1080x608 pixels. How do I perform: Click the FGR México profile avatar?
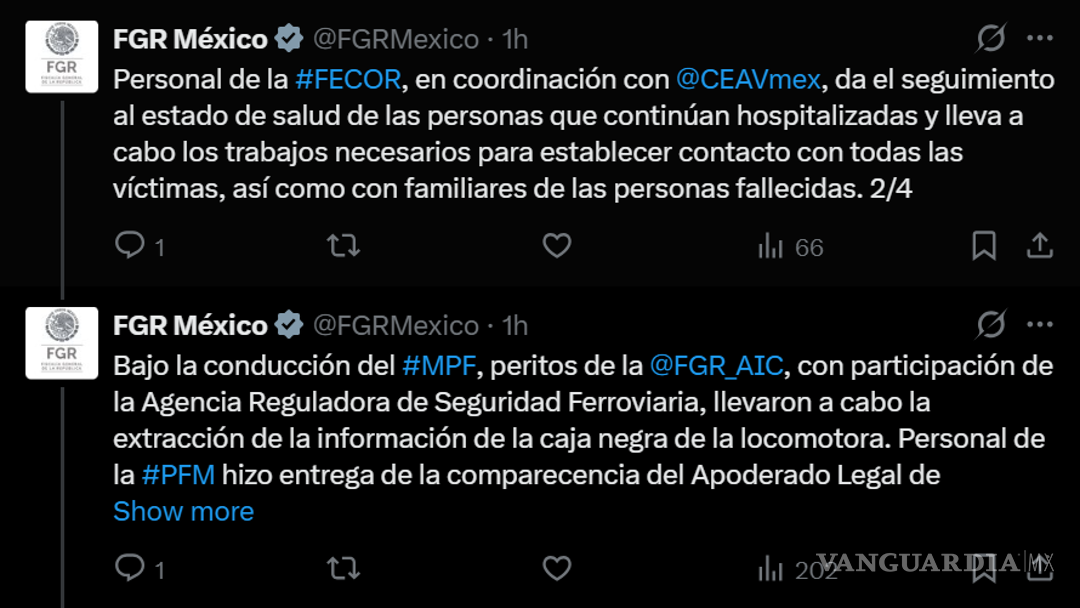[x=60, y=56]
